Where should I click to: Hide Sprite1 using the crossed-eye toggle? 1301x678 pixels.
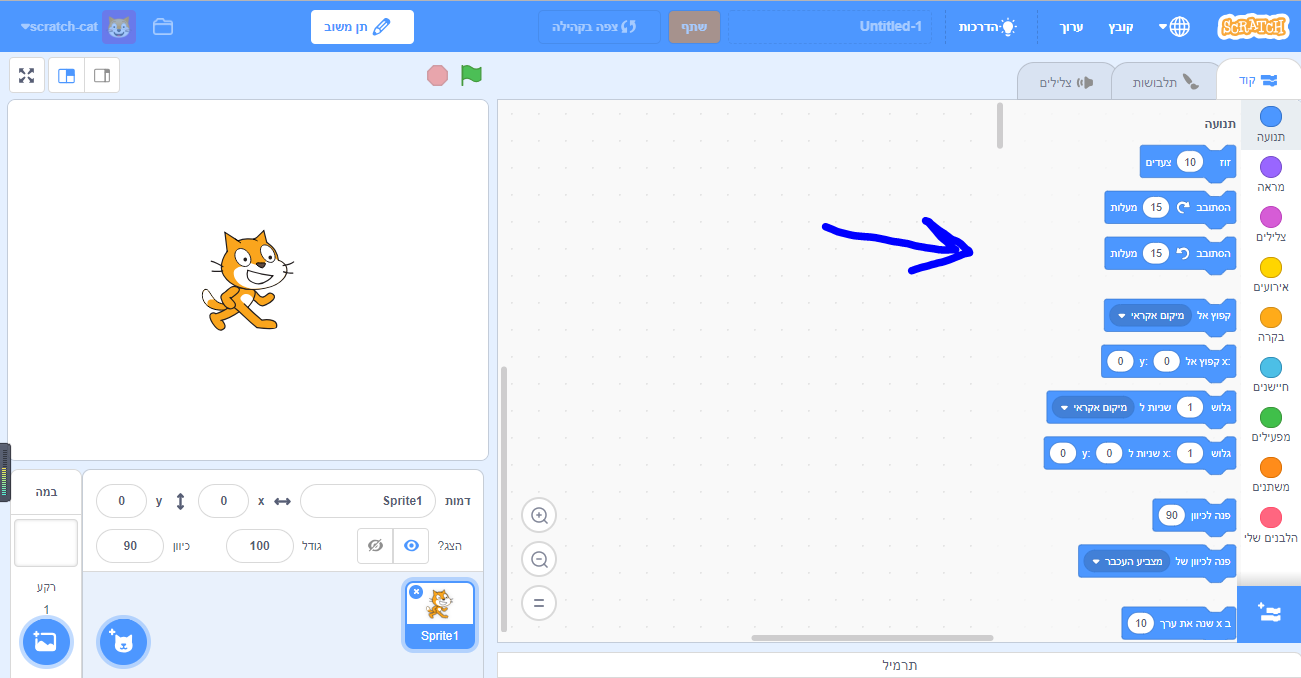tap(375, 546)
